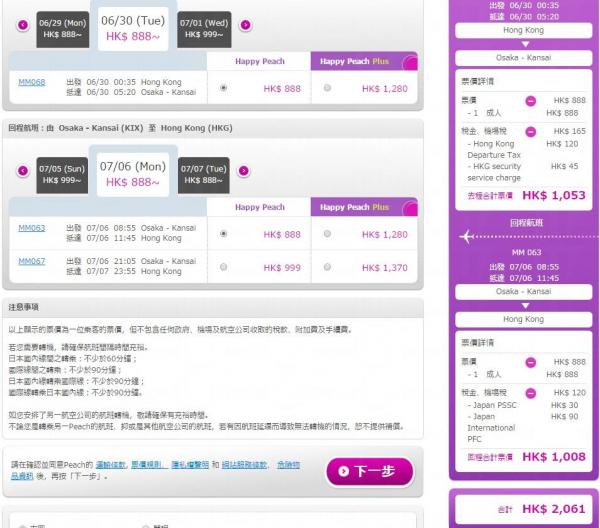
Task: Select Happy Peach HK$ 999 for MM067
Action: pos(223,267)
